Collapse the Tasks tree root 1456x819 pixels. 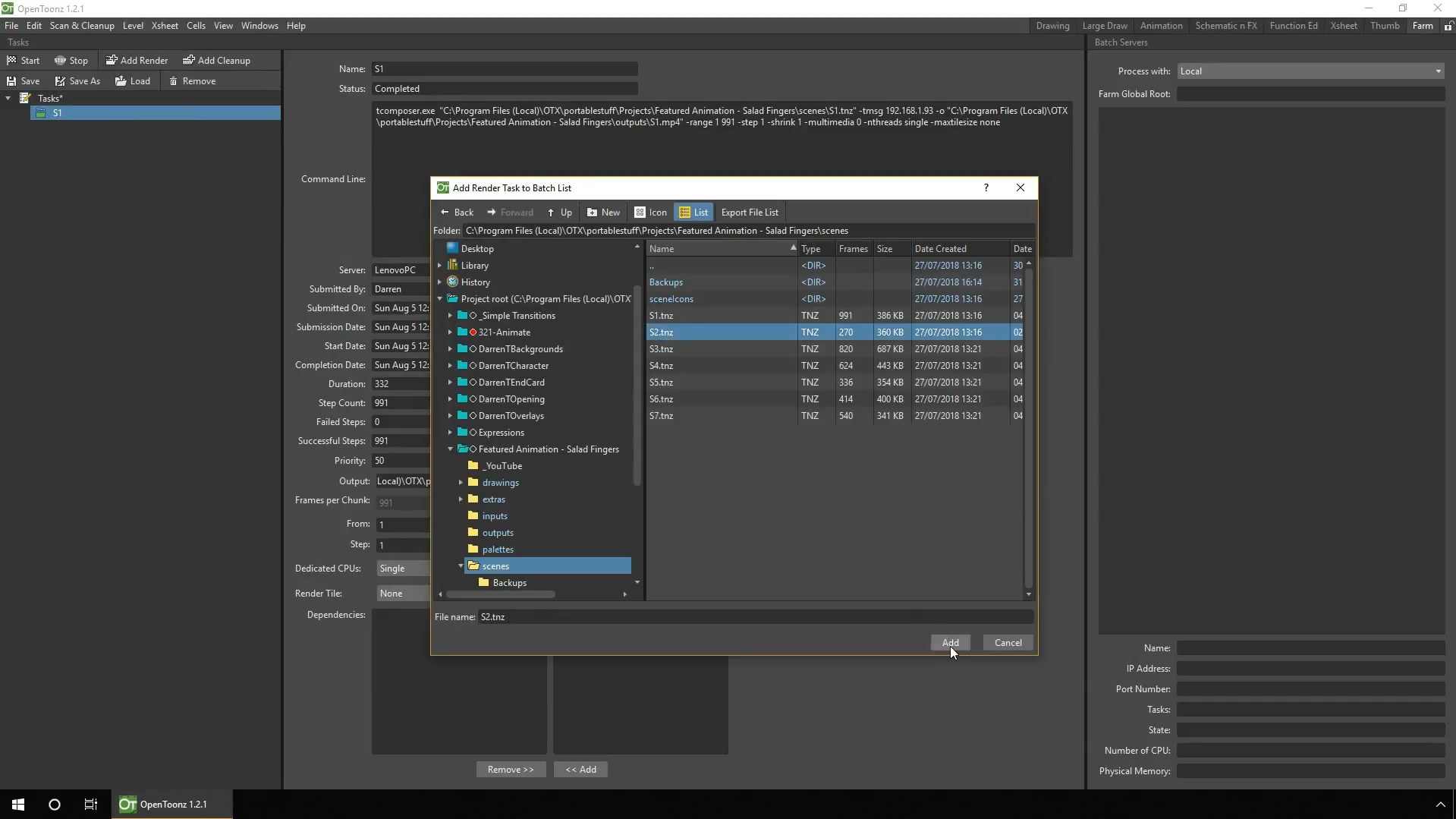click(x=8, y=99)
